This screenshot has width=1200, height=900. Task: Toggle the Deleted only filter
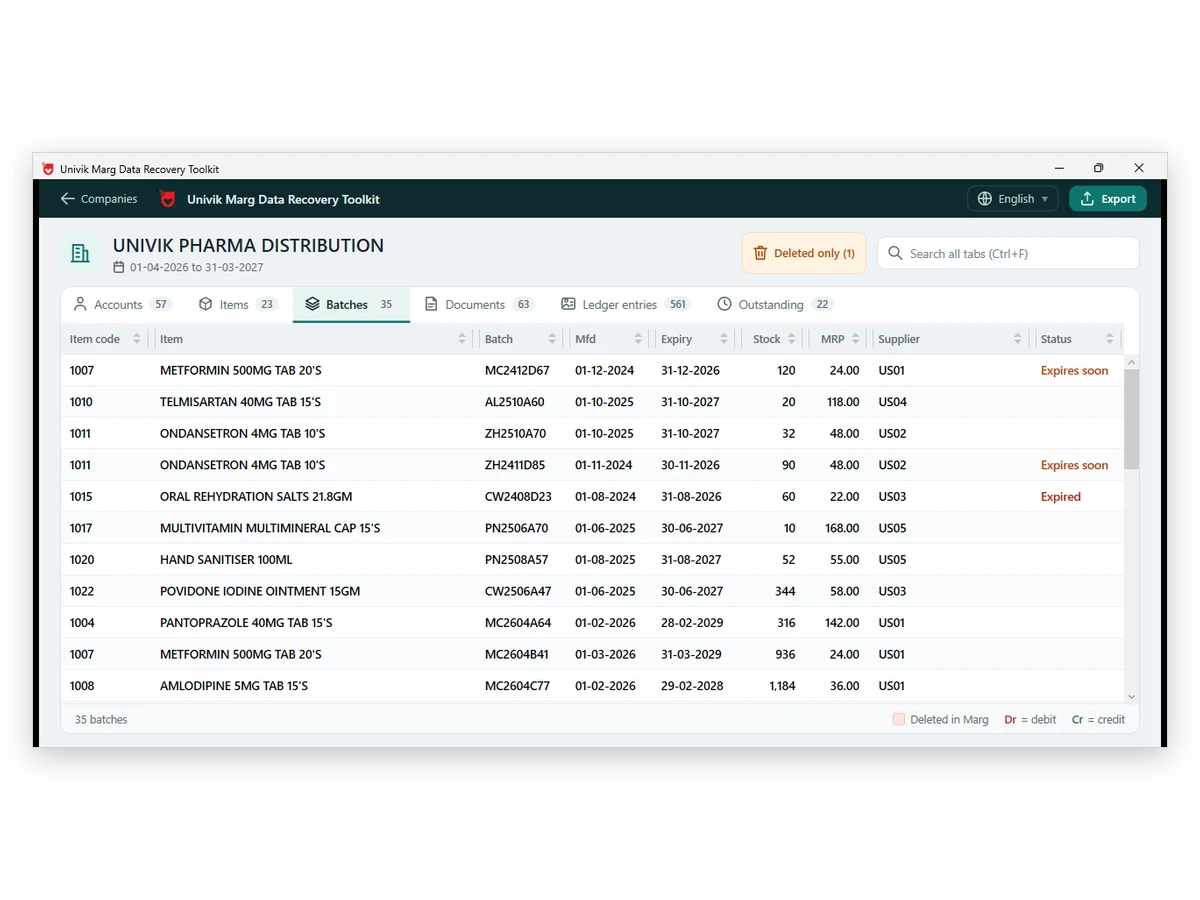[x=804, y=253]
